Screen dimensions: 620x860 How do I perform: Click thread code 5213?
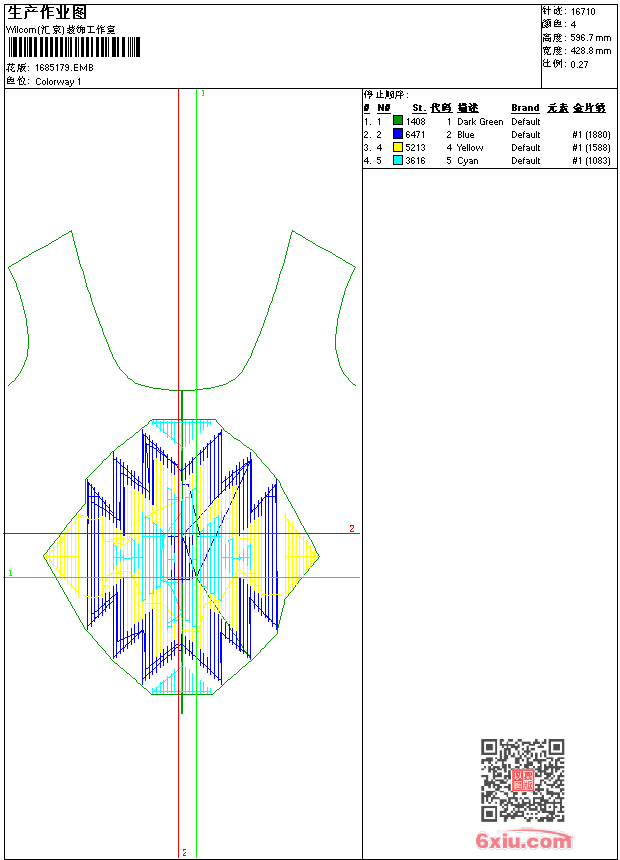pos(415,148)
